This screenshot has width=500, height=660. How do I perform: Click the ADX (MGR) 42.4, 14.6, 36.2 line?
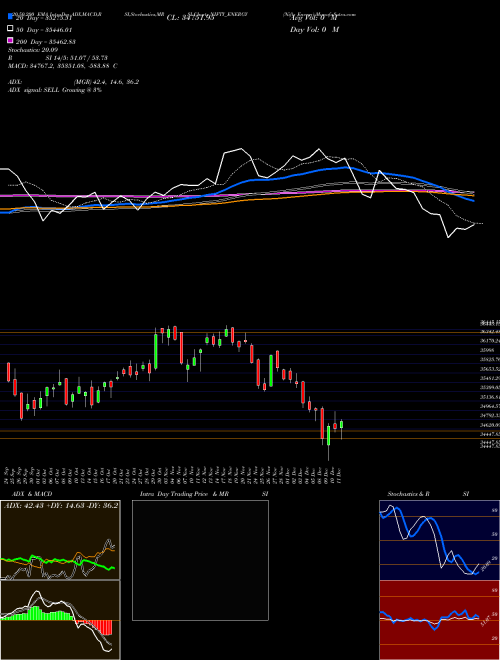(73, 82)
